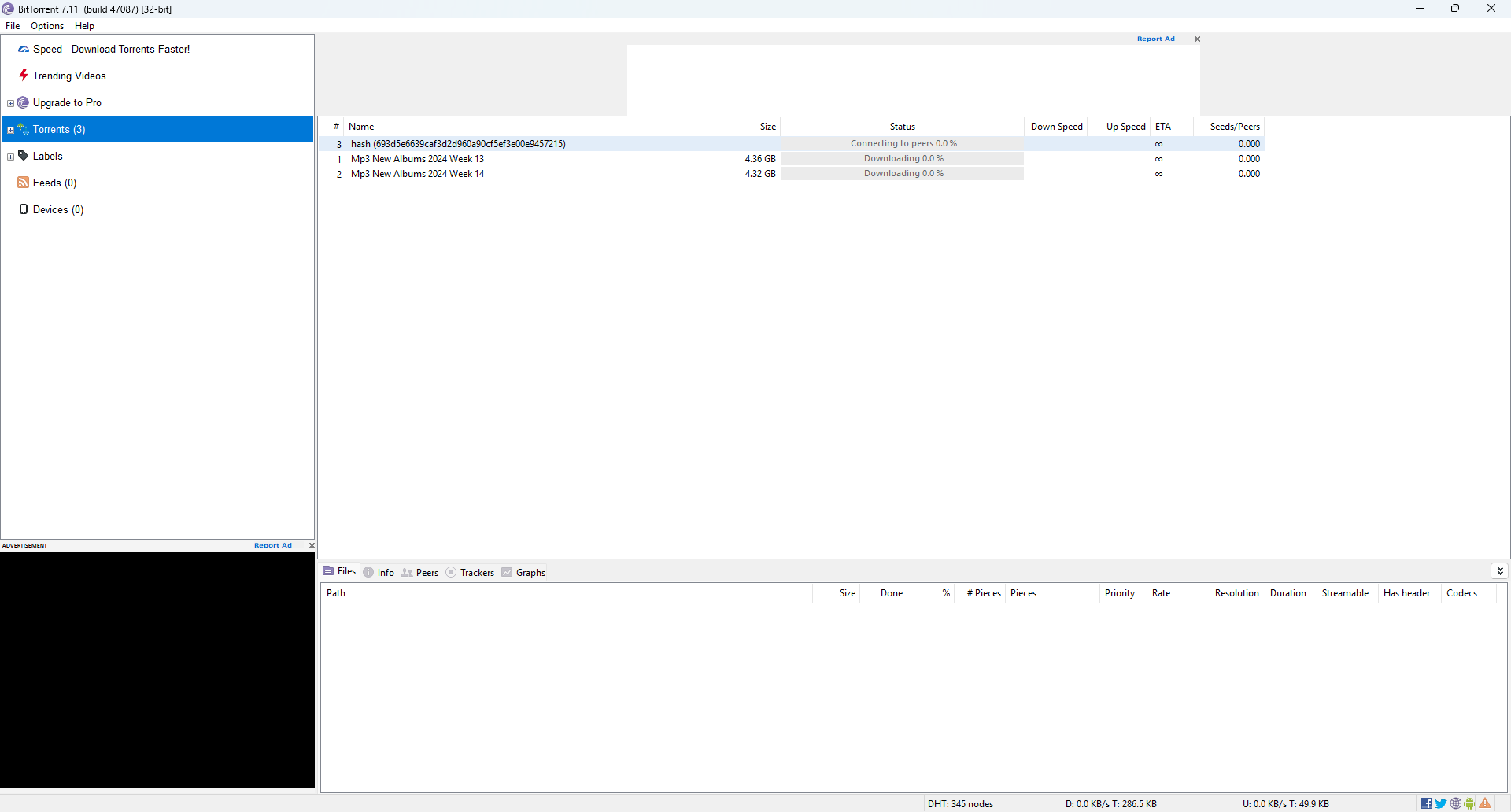Select the Mp3 New Albums 2024 Week 13 torrent

tap(417, 159)
